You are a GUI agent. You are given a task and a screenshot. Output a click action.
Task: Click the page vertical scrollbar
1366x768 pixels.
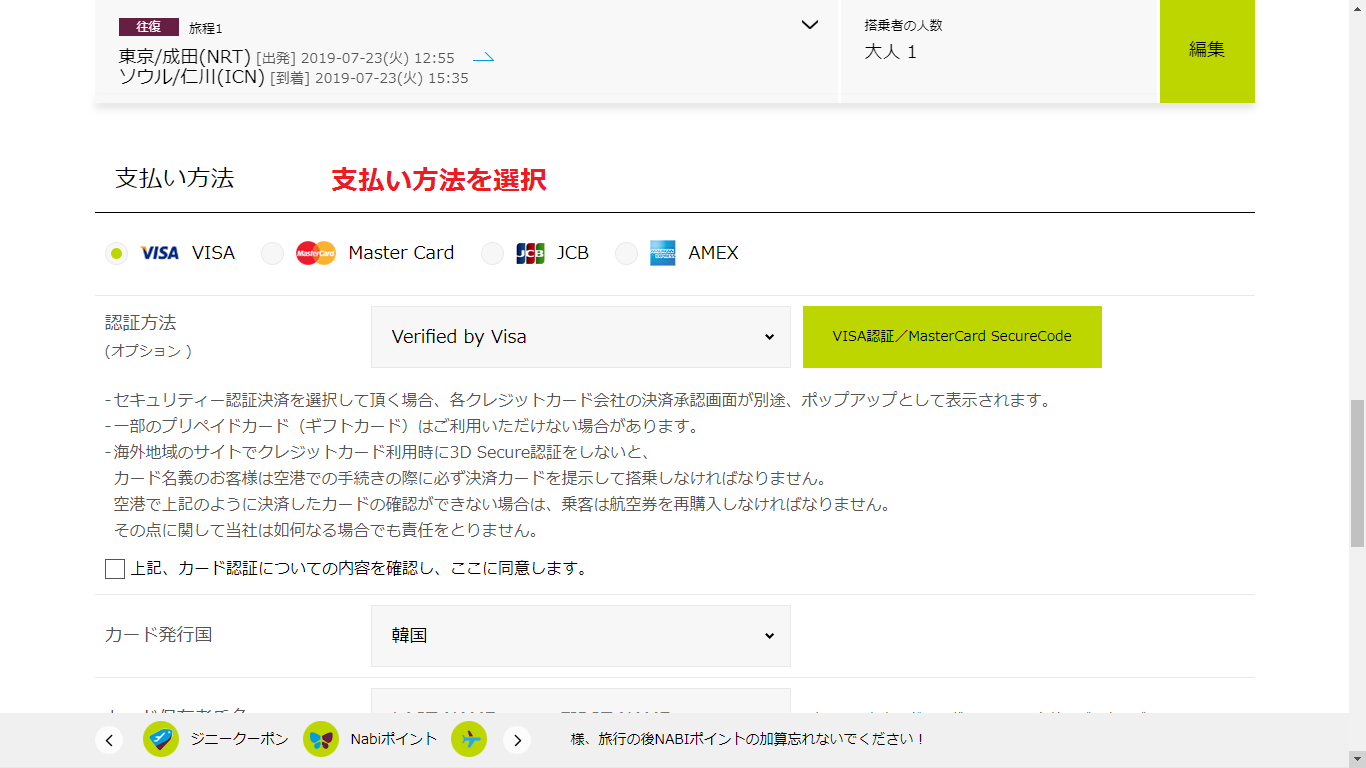point(1357,474)
